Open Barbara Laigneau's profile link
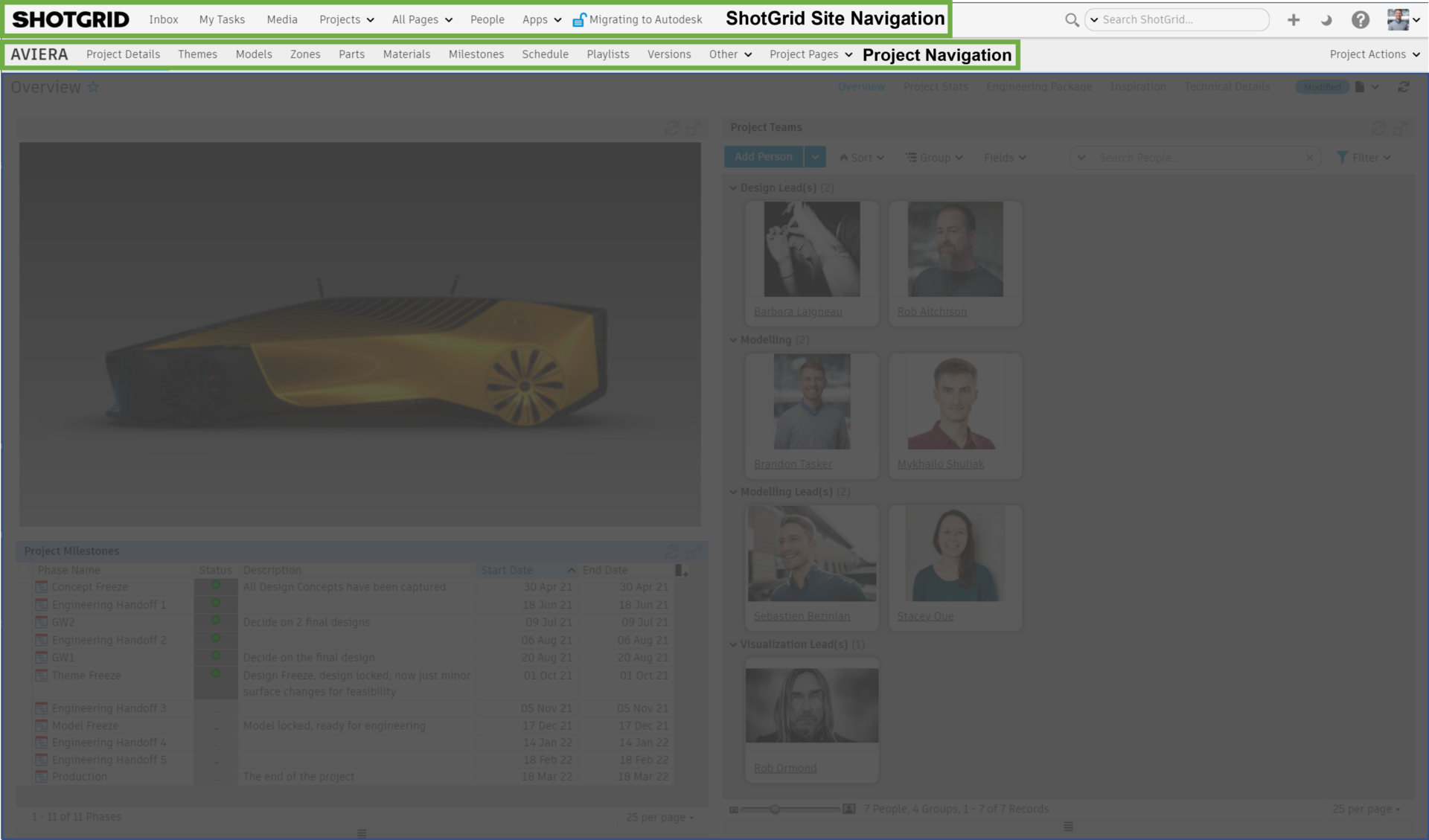This screenshot has width=1429, height=840. point(798,311)
